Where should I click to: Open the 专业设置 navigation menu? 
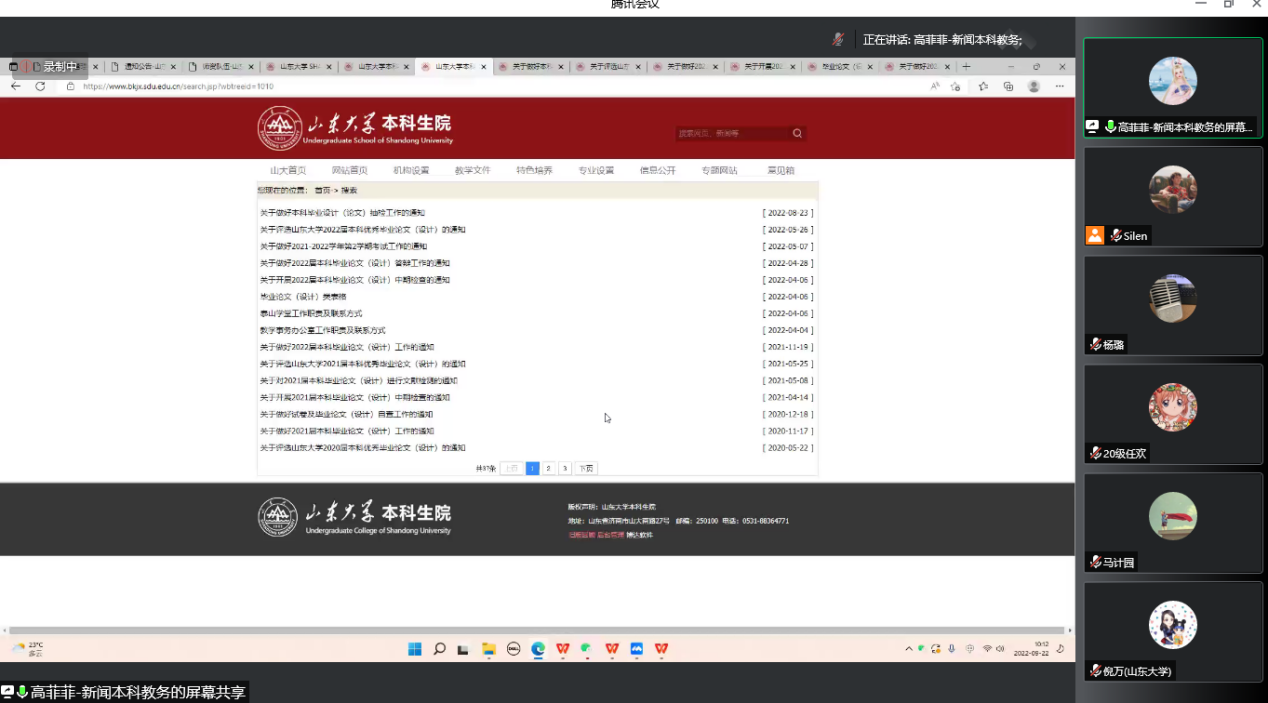pyautogui.click(x=596, y=170)
